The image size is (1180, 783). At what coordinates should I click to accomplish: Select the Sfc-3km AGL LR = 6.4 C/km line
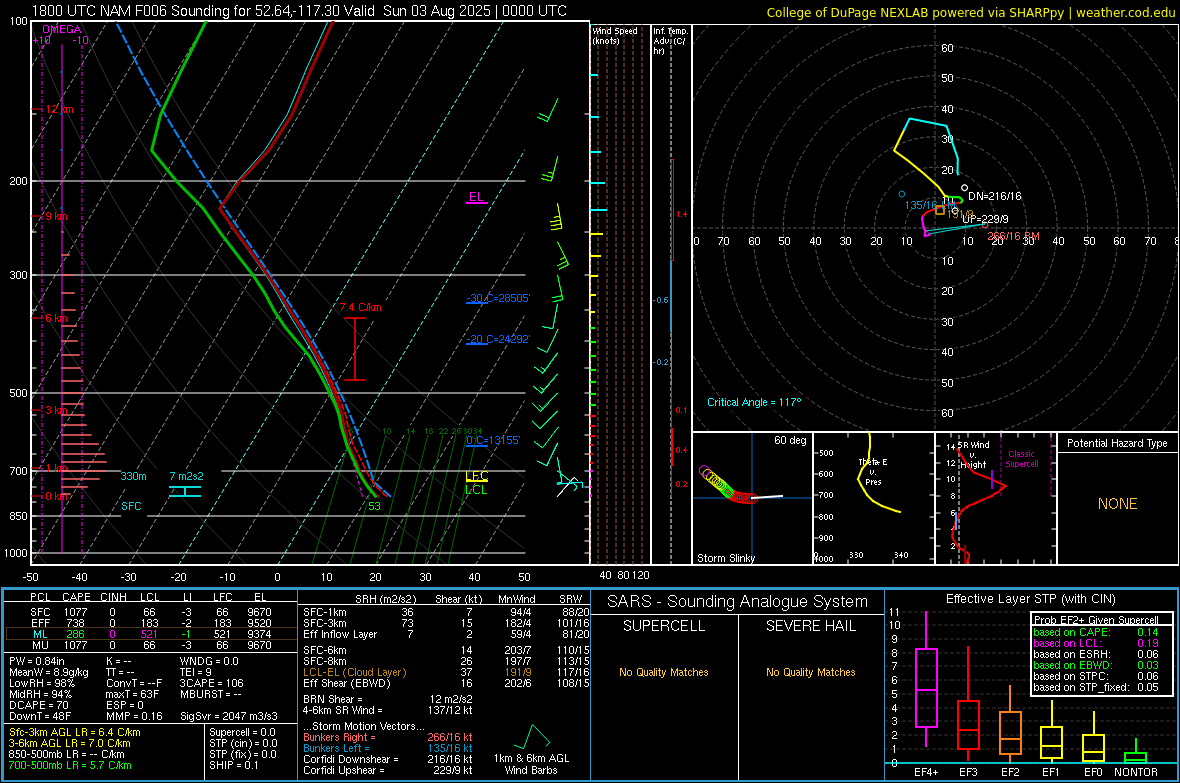[x=75, y=732]
